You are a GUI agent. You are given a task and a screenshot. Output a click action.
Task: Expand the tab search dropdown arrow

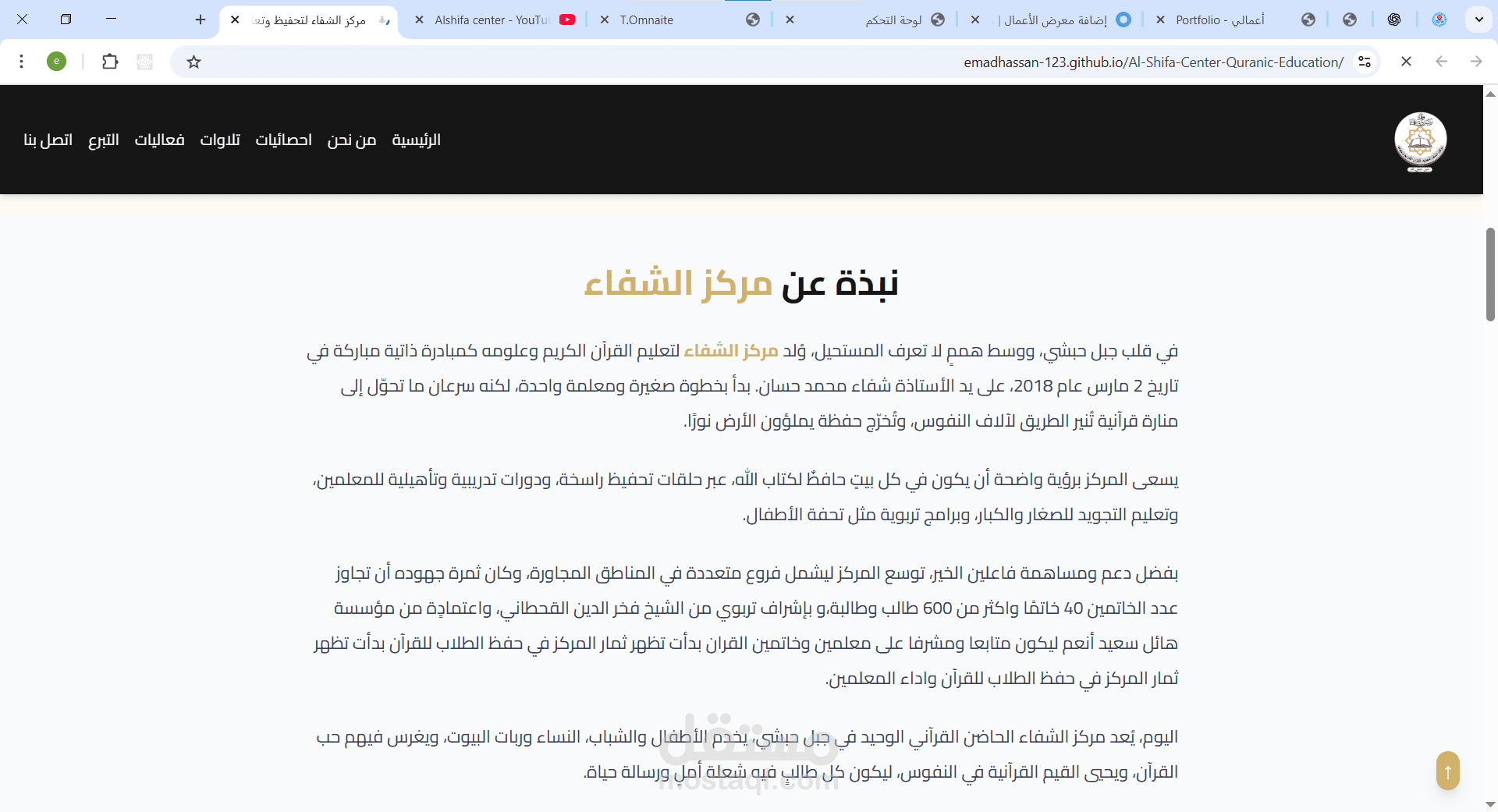click(1478, 20)
